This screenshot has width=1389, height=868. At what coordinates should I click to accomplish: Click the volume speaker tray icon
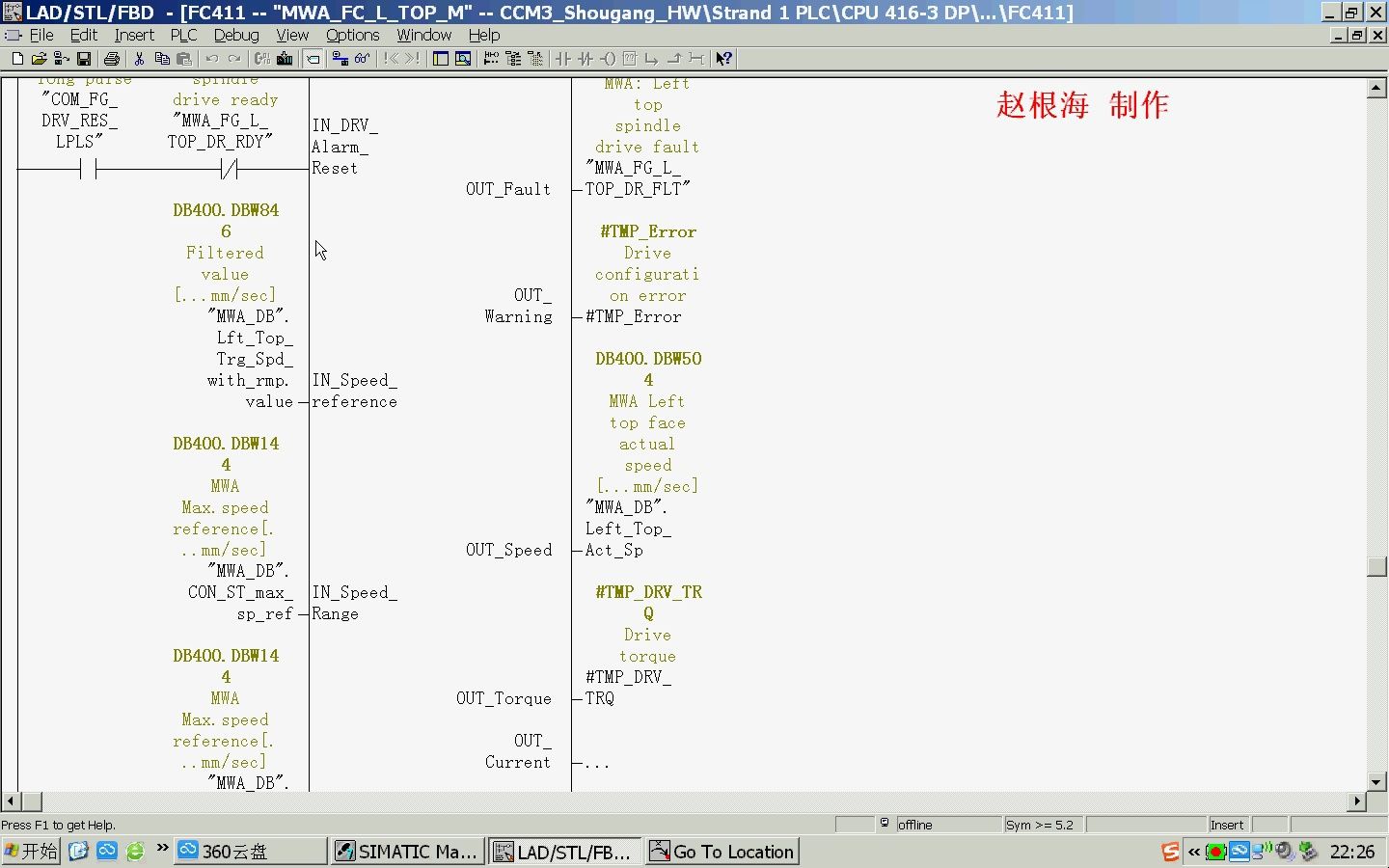(x=1285, y=852)
